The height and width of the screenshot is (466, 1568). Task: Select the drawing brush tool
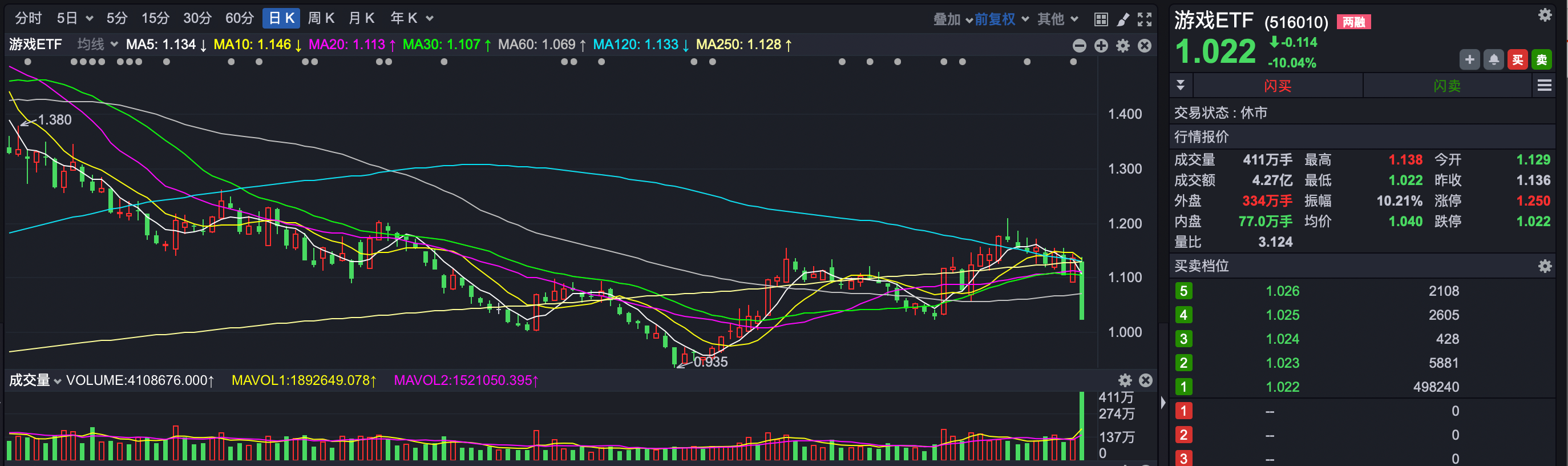click(x=1123, y=19)
